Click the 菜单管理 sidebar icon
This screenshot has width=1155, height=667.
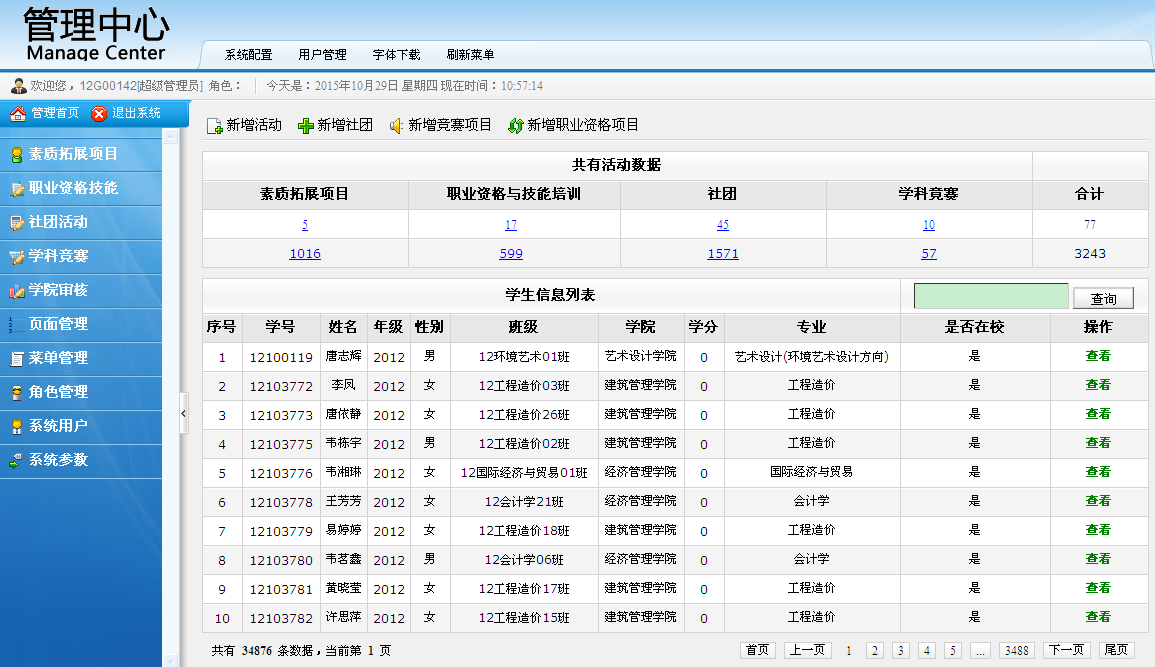click(16, 359)
